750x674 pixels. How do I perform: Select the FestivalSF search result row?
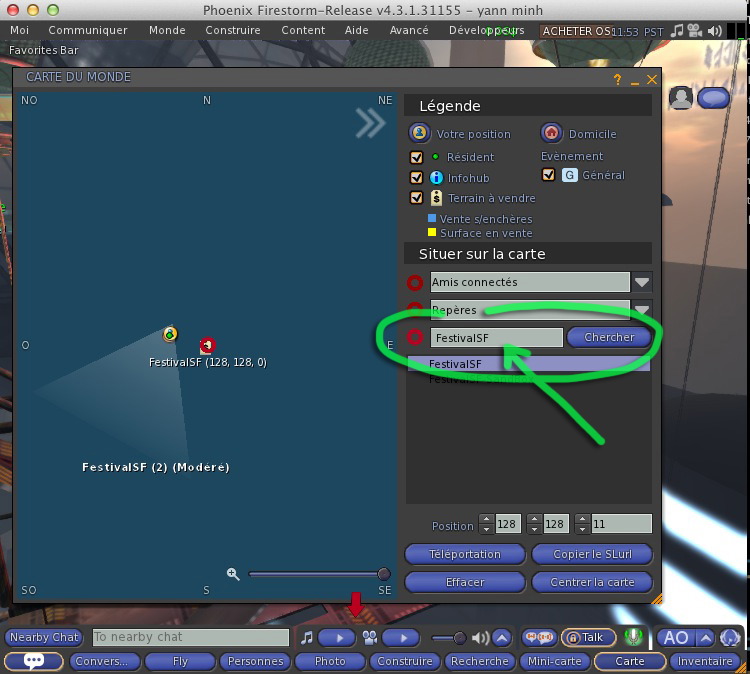[528, 364]
